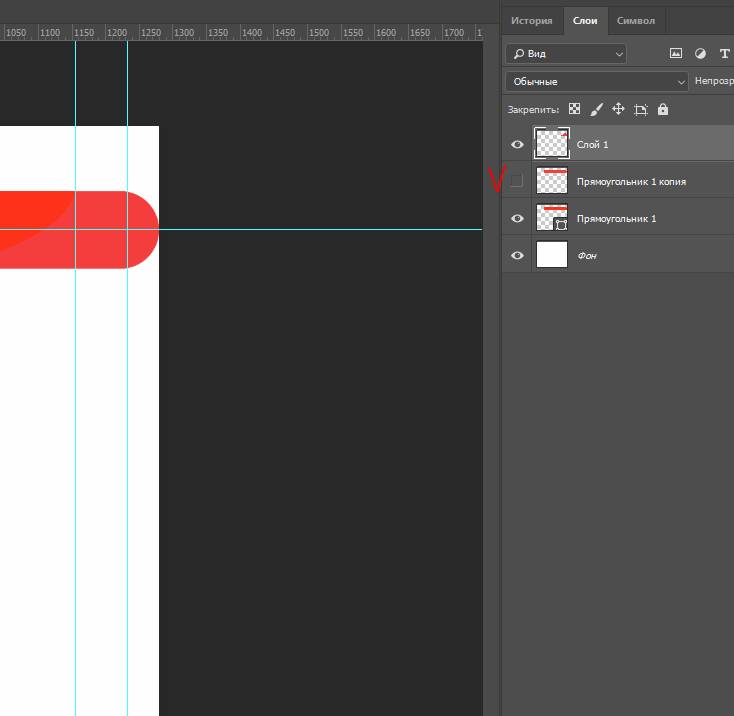Viewport: 734px width, 716px height.
Task: Lock transparent pixels with the checkerboard icon
Action: tap(574, 109)
